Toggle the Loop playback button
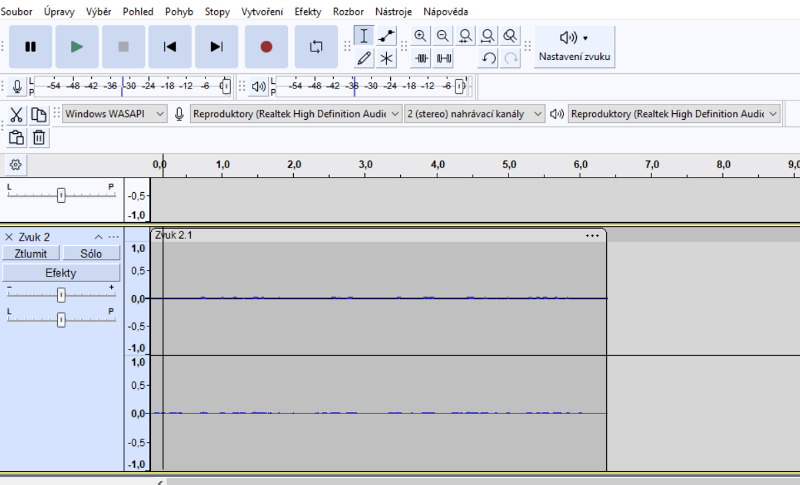 tap(316, 46)
